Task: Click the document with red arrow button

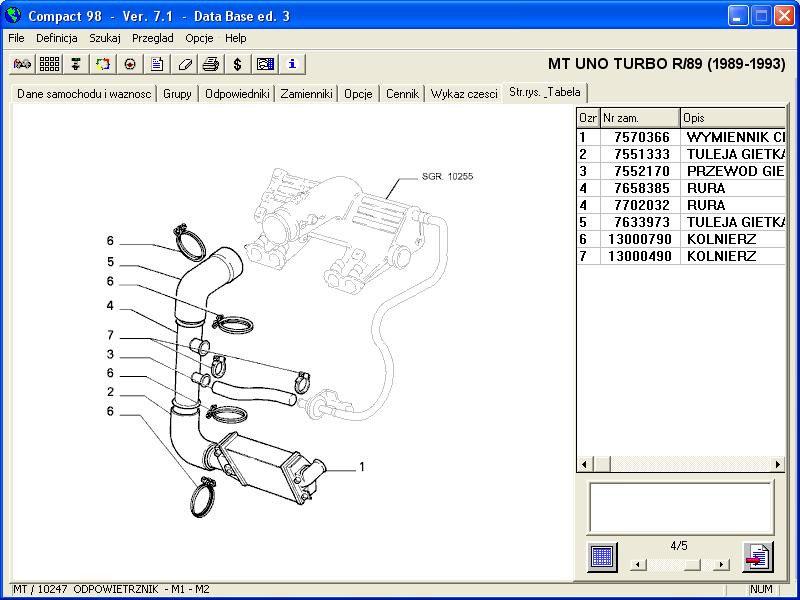Action: [x=757, y=556]
